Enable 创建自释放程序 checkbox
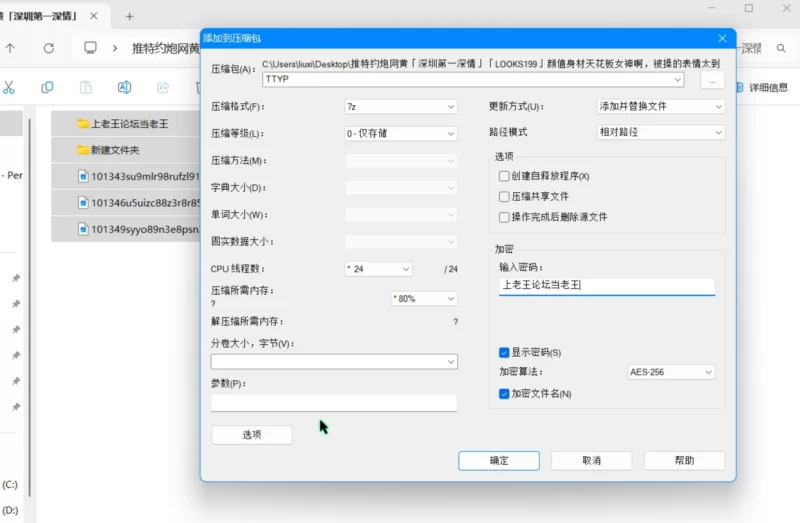This screenshot has width=800, height=523. (504, 176)
